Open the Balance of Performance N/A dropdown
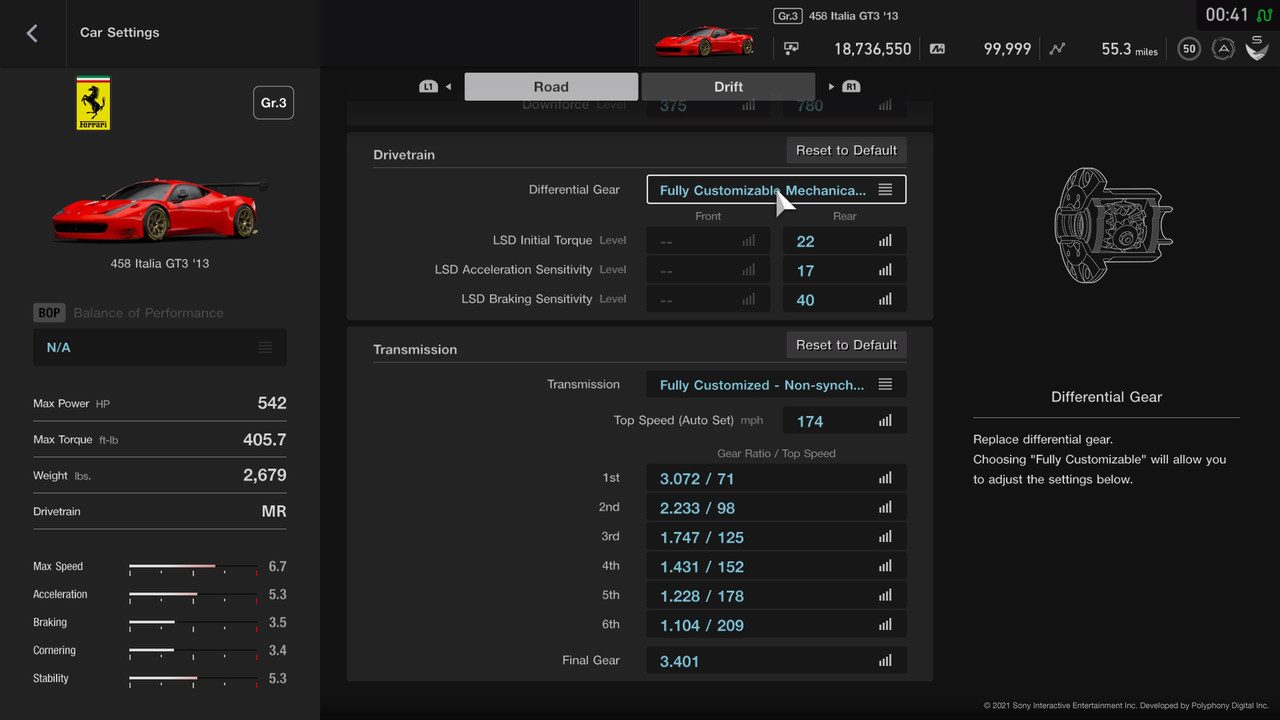Screen dimensions: 1280x720 pyautogui.click(x=160, y=348)
